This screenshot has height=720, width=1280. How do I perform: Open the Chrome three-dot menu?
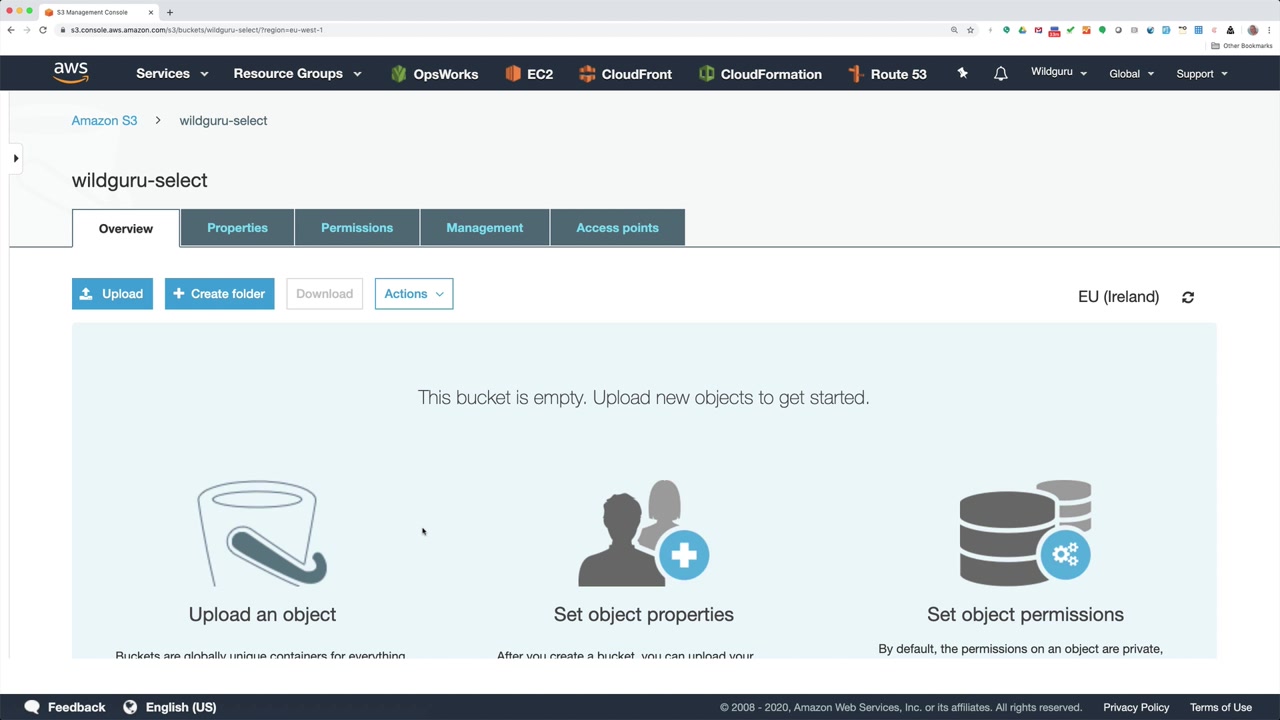[x=1270, y=30]
